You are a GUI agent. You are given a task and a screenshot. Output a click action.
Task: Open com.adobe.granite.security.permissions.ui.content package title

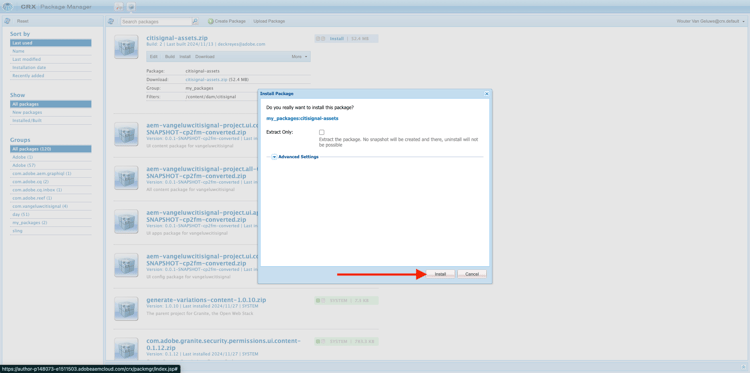[x=223, y=344]
